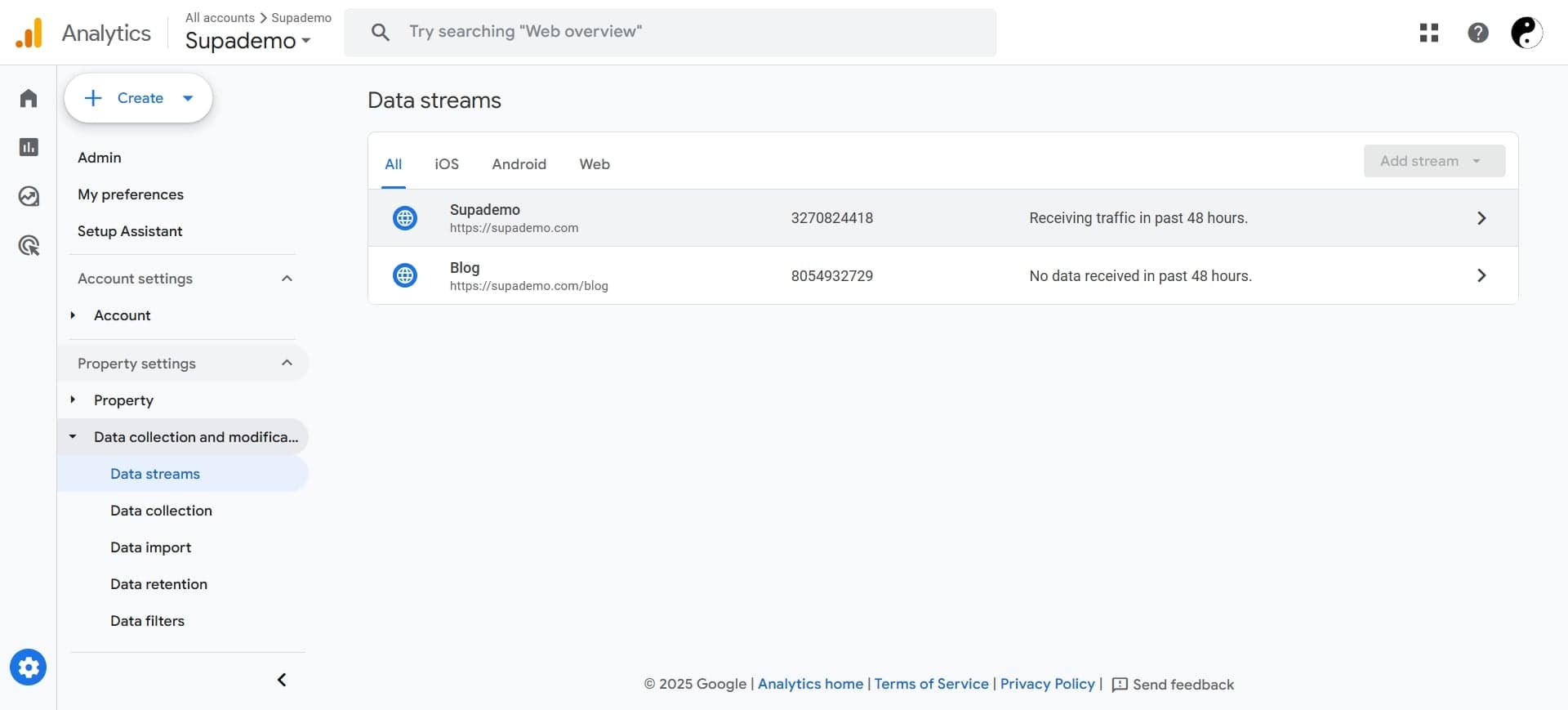Click the Admin gear icon
1568x710 pixels.
point(29,668)
